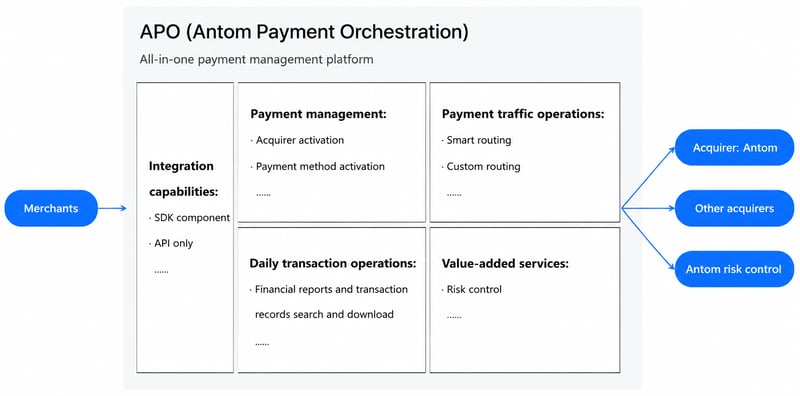Select the Acquirer: Antom pill
800x396 pixels.
[735, 147]
